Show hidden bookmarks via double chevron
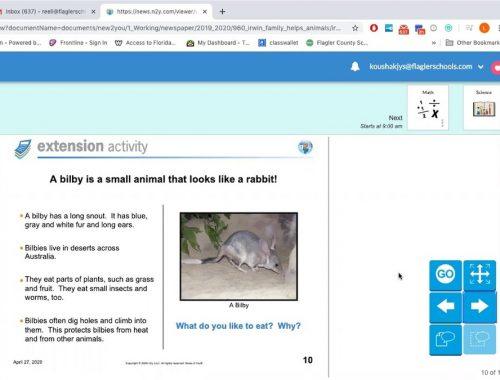 pos(434,43)
